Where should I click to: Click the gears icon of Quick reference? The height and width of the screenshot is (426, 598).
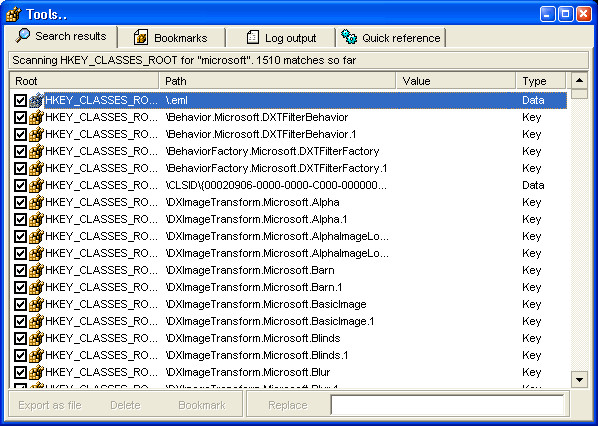pyautogui.click(x=349, y=37)
